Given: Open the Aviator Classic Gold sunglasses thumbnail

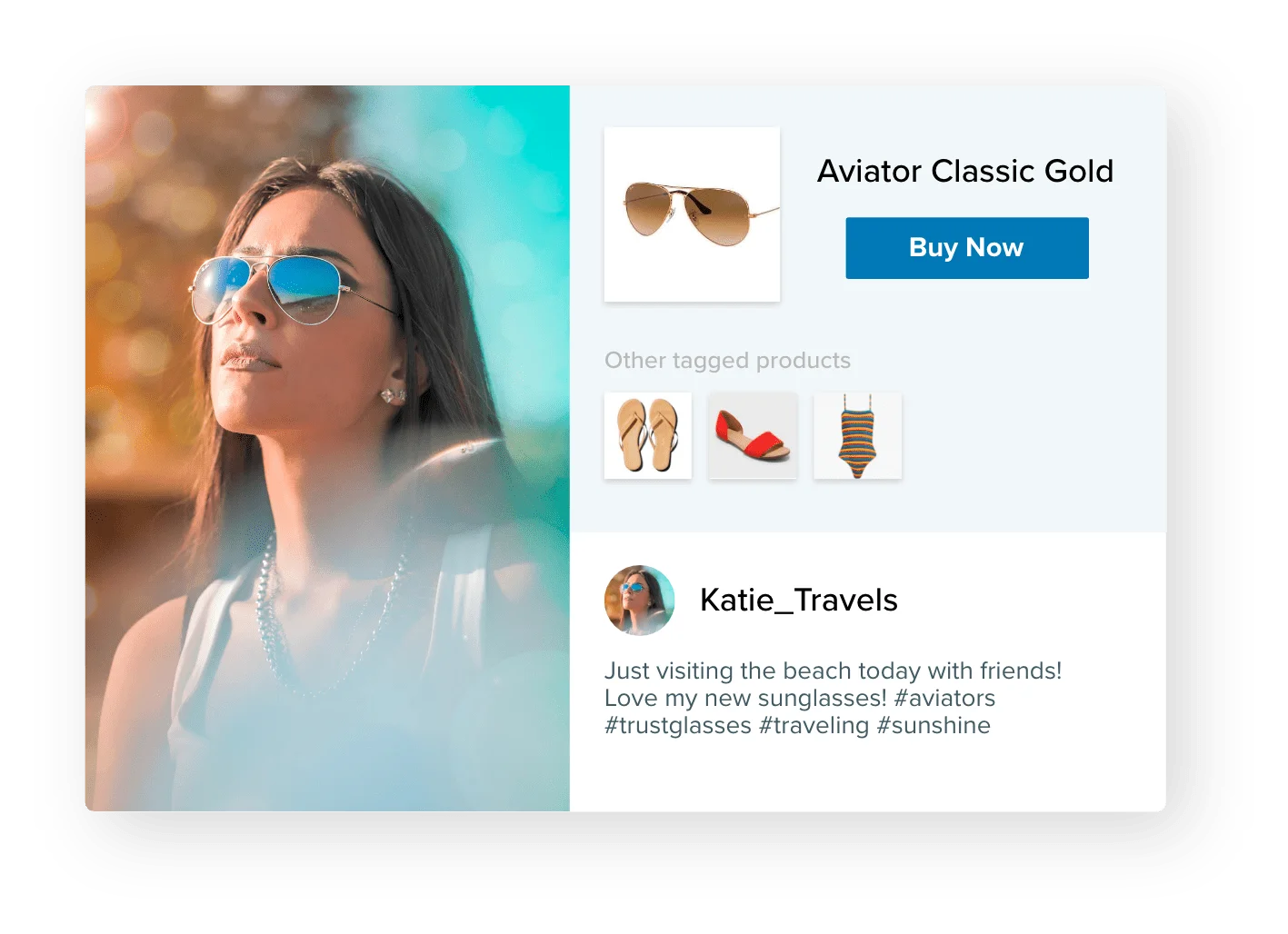Looking at the screenshot, I should point(692,214).
